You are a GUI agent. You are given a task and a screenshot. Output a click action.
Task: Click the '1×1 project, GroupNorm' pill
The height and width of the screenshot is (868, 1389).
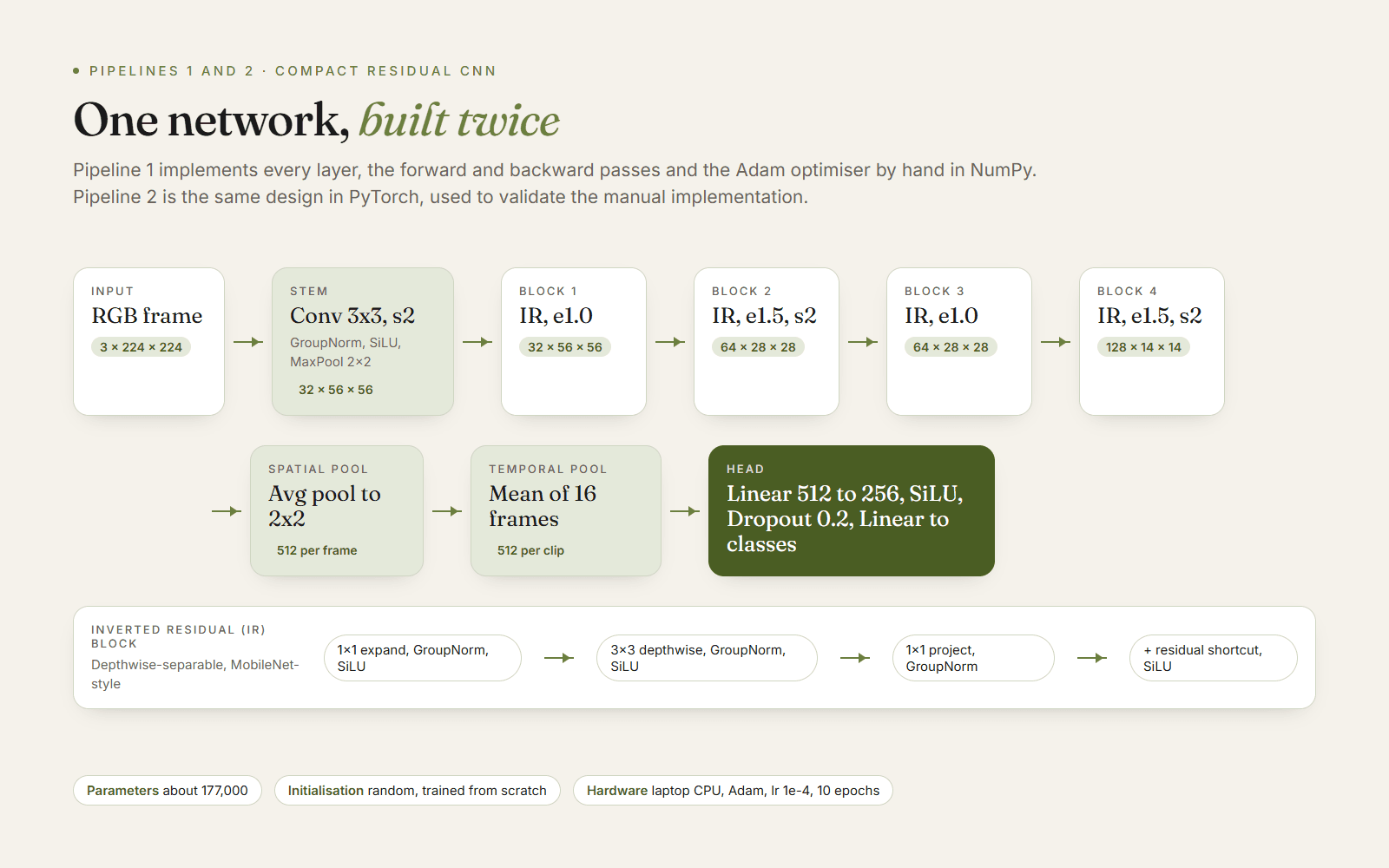(973, 658)
